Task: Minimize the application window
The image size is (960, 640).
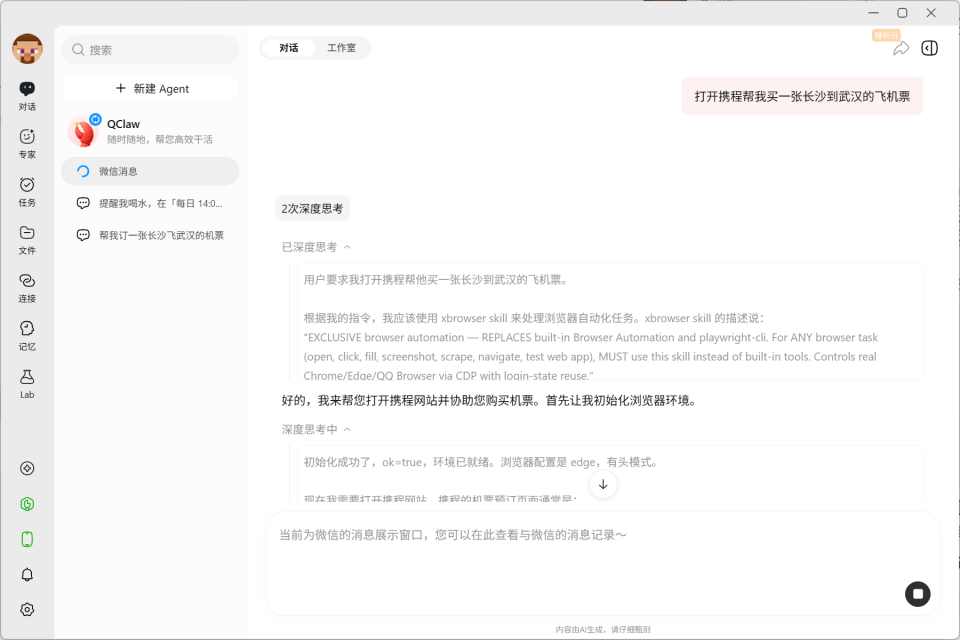Action: [874, 13]
